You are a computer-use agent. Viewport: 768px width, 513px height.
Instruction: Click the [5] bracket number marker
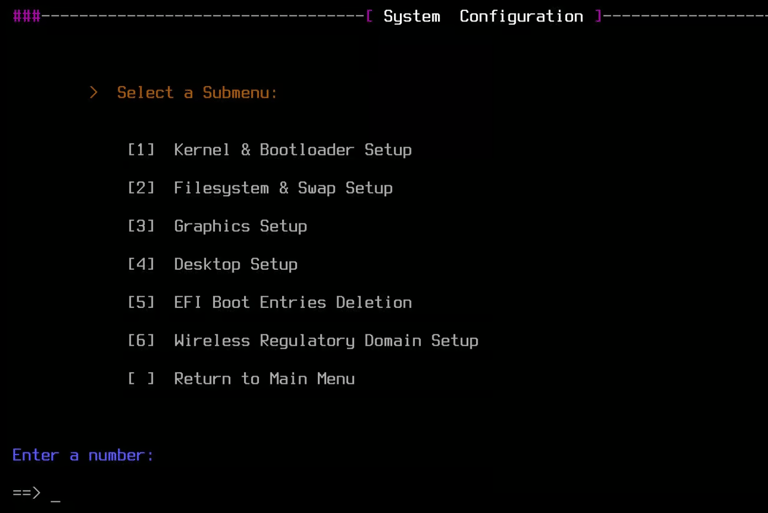141,302
